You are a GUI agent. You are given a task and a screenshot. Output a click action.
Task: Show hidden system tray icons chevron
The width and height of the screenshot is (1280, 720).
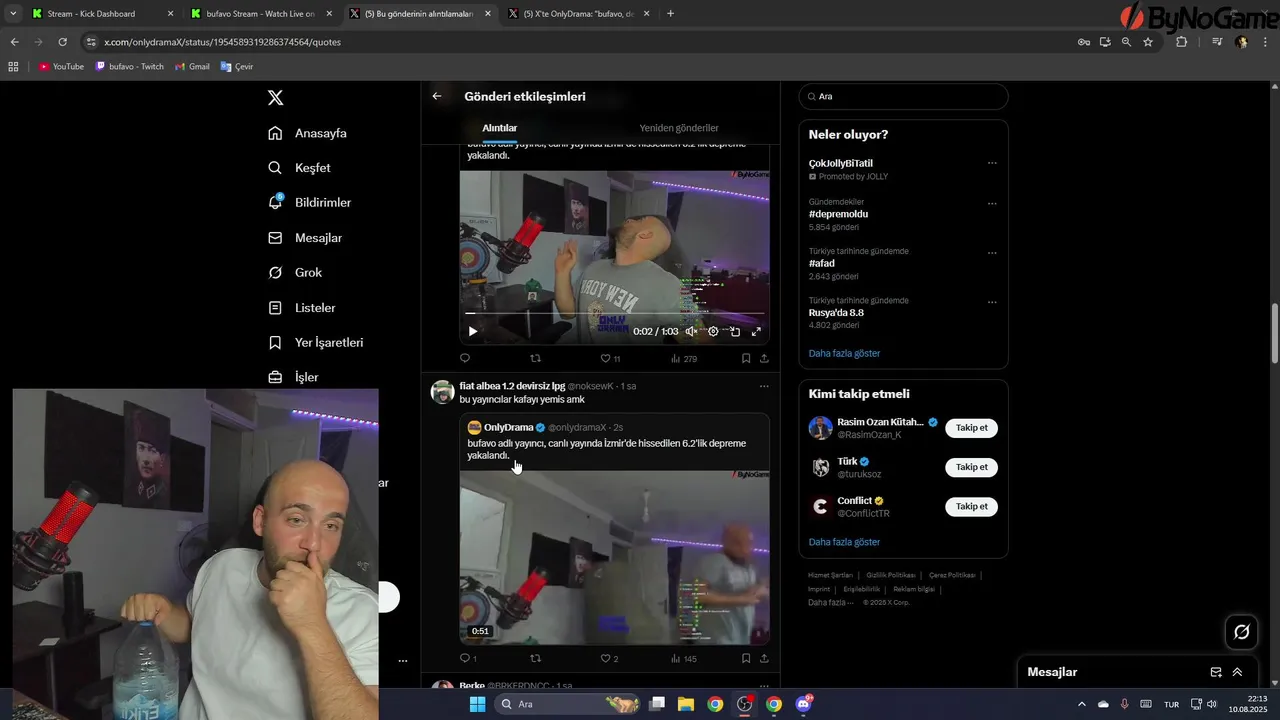point(1081,704)
